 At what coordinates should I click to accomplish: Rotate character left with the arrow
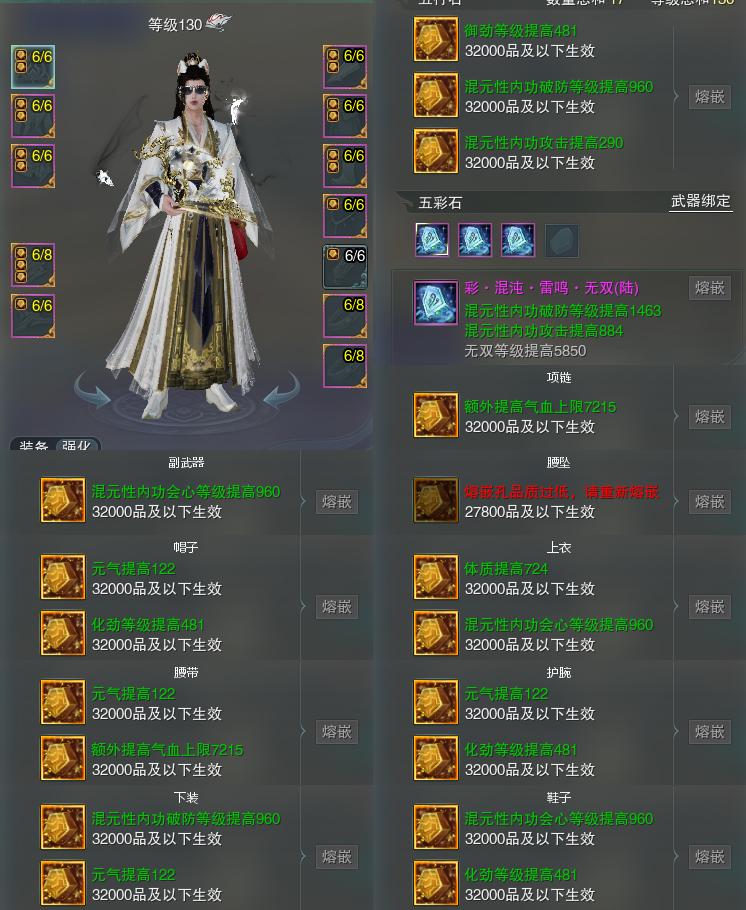click(93, 394)
